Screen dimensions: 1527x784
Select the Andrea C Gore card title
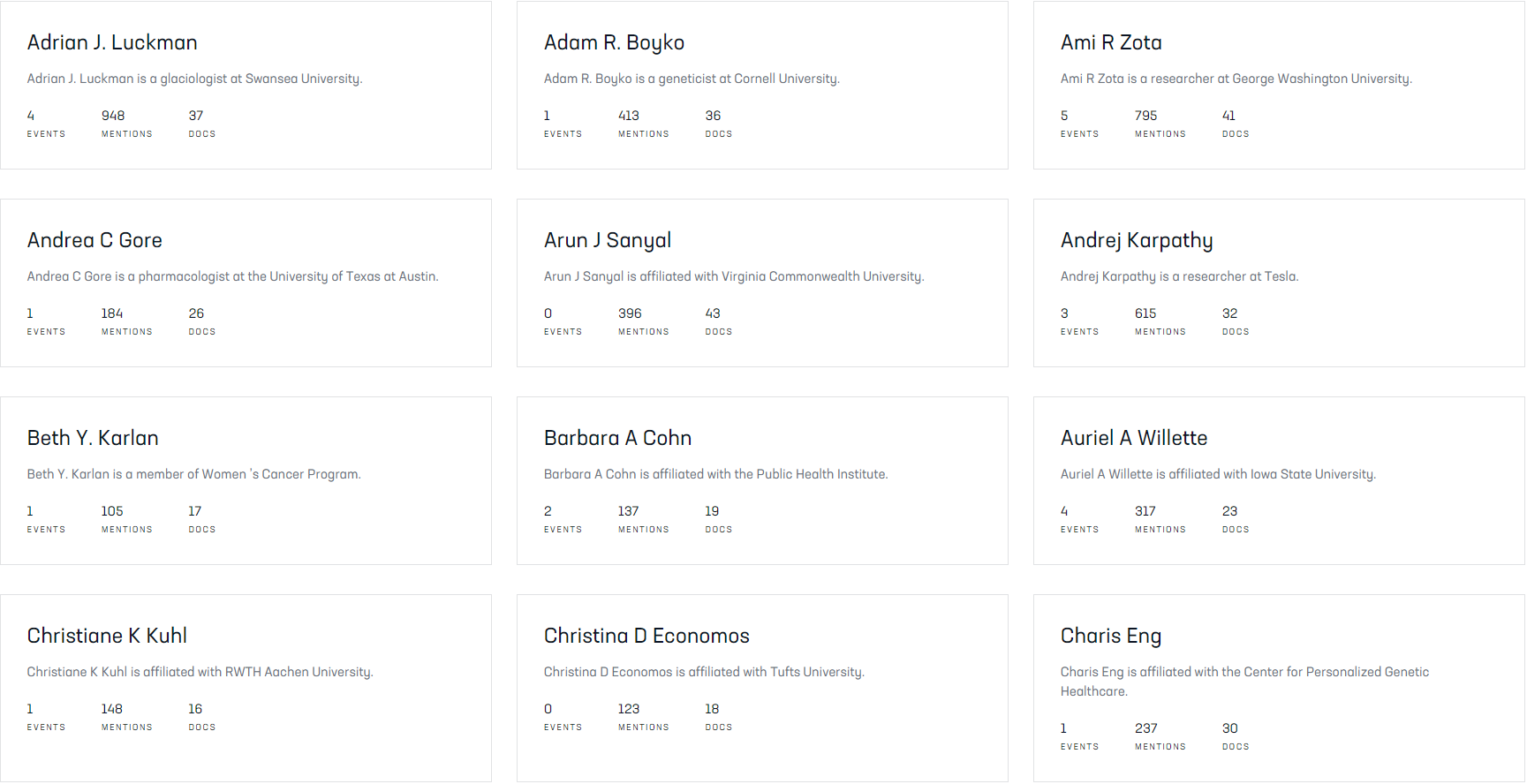pos(94,240)
